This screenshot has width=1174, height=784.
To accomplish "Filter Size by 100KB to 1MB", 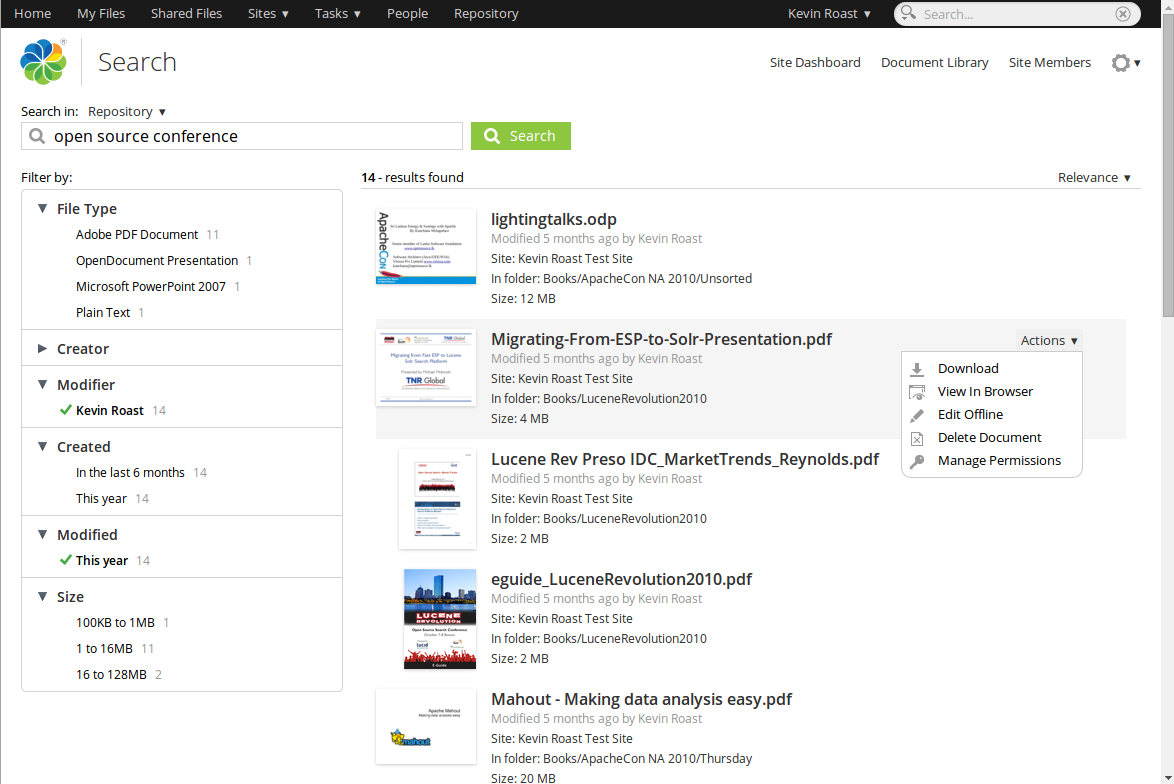I will (115, 623).
